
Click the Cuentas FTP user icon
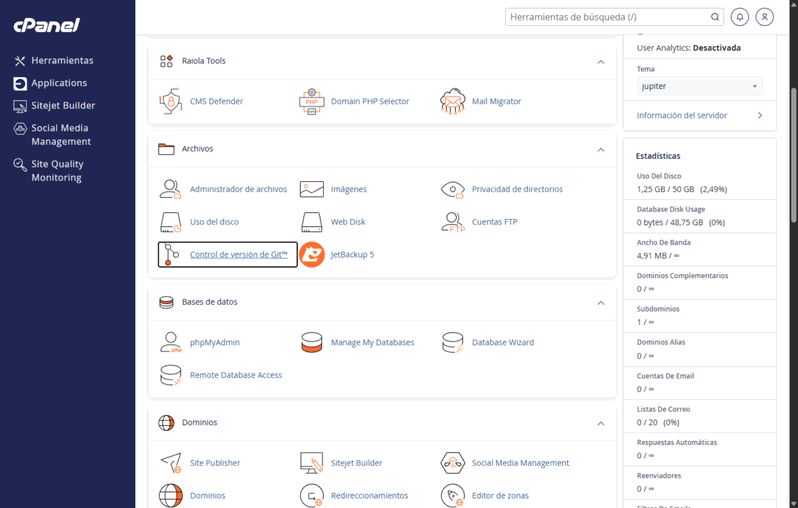click(453, 222)
